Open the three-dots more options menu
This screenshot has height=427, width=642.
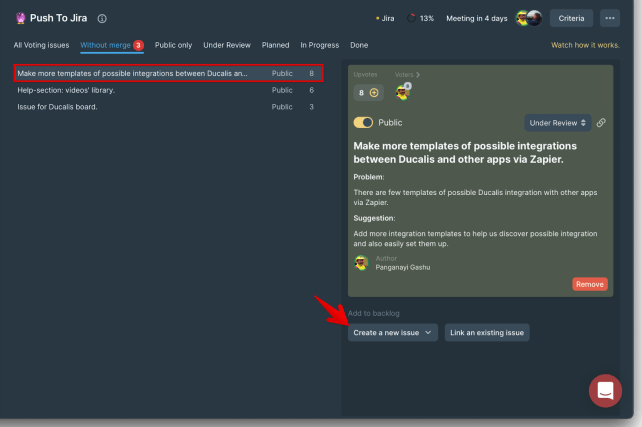[610, 18]
